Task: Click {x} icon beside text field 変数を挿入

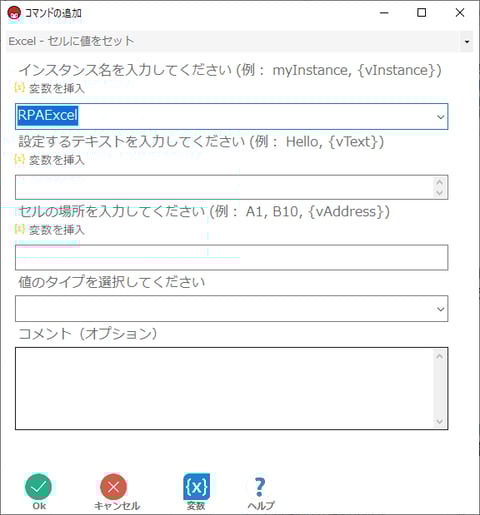Action: (x=20, y=159)
